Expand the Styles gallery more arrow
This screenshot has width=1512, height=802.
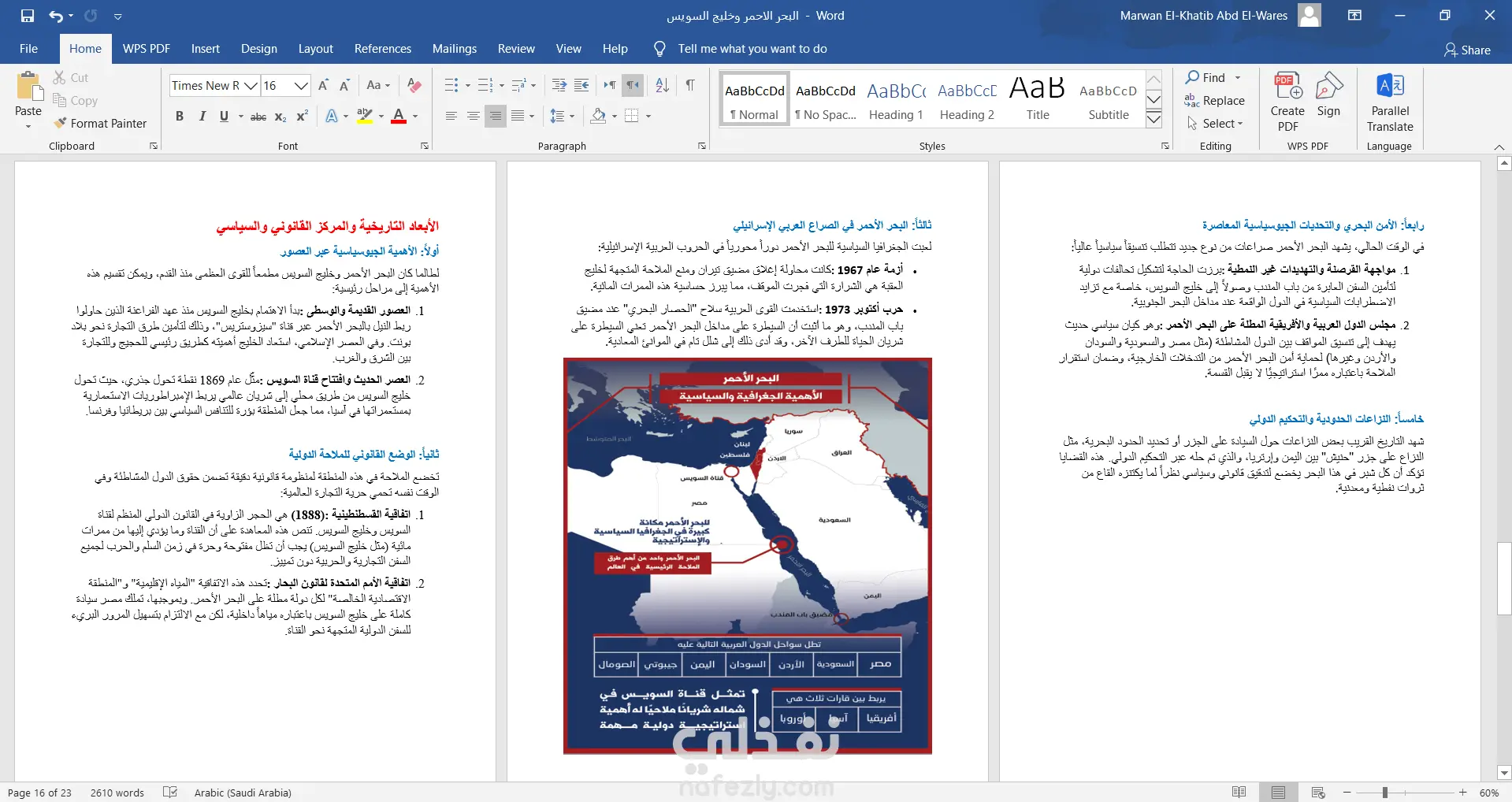click(1154, 119)
